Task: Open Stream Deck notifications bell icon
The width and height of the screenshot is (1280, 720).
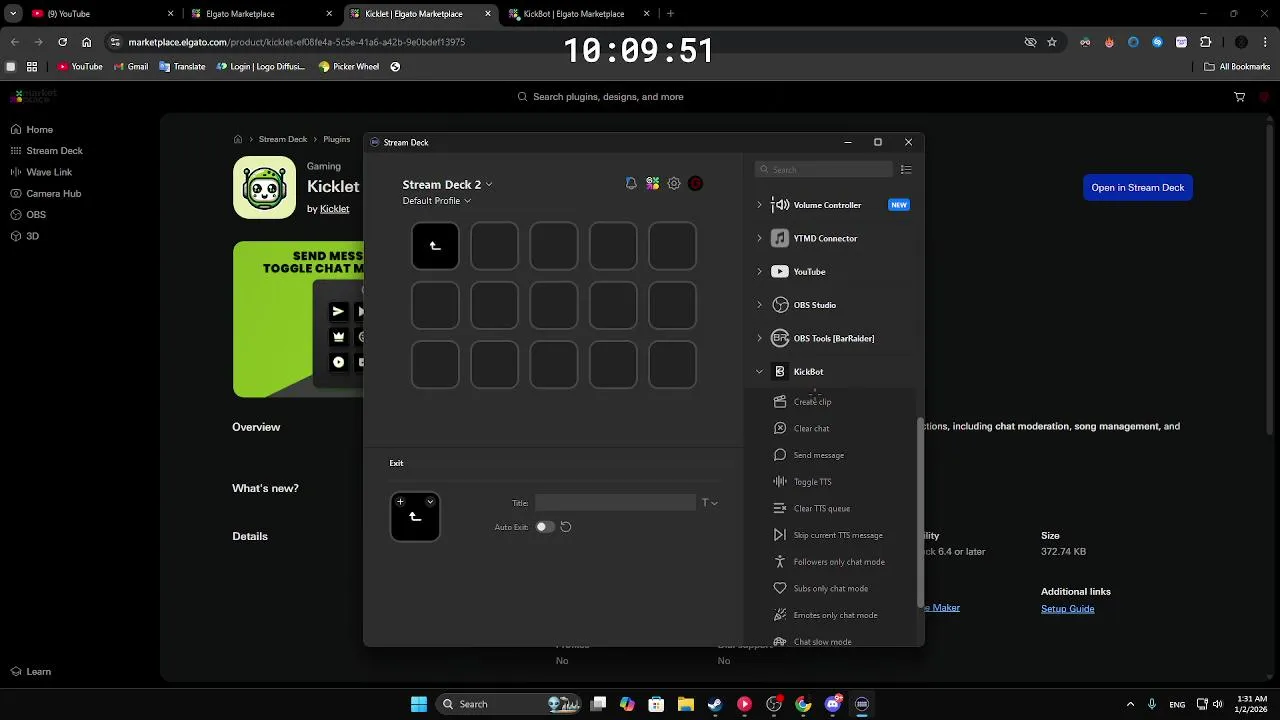Action: [x=631, y=184]
